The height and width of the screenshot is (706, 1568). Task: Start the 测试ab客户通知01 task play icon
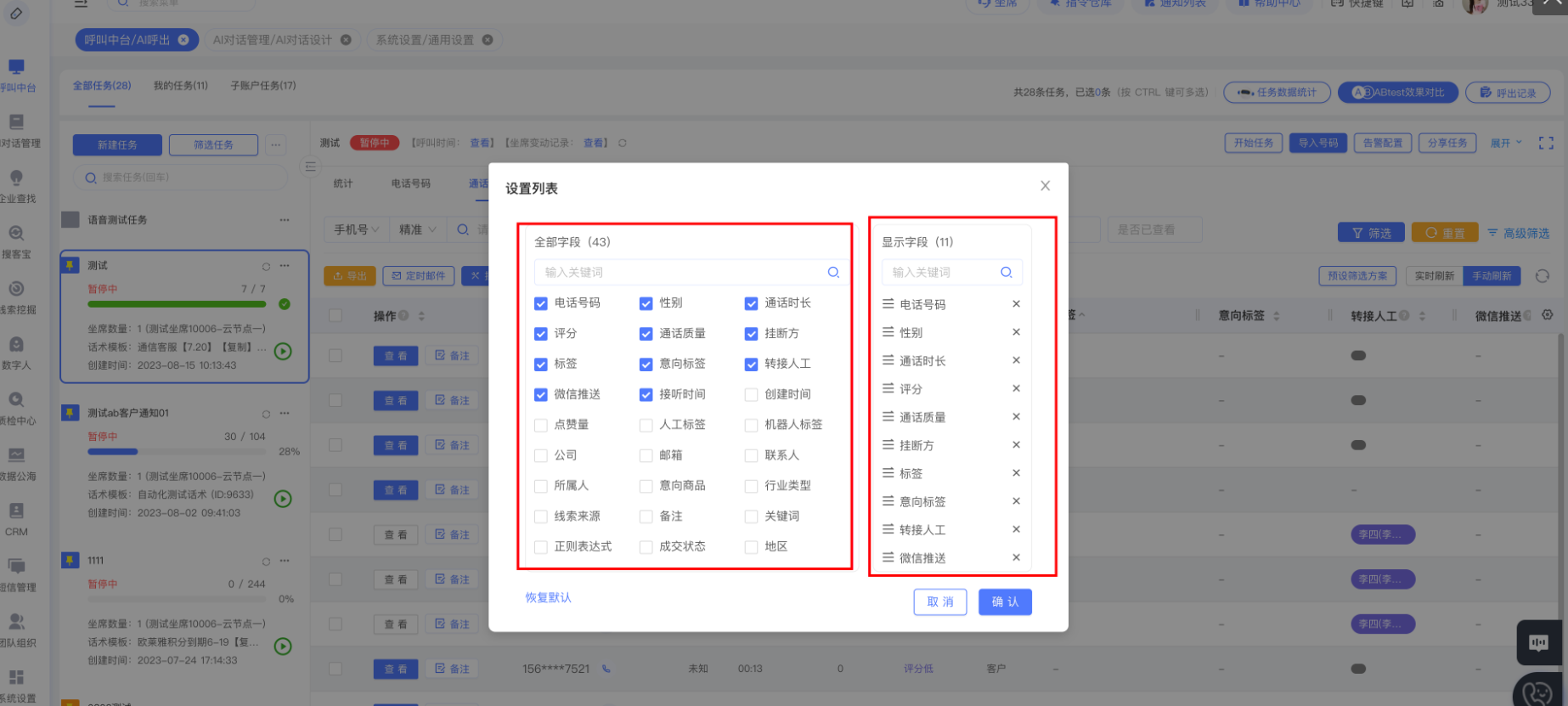tap(283, 499)
